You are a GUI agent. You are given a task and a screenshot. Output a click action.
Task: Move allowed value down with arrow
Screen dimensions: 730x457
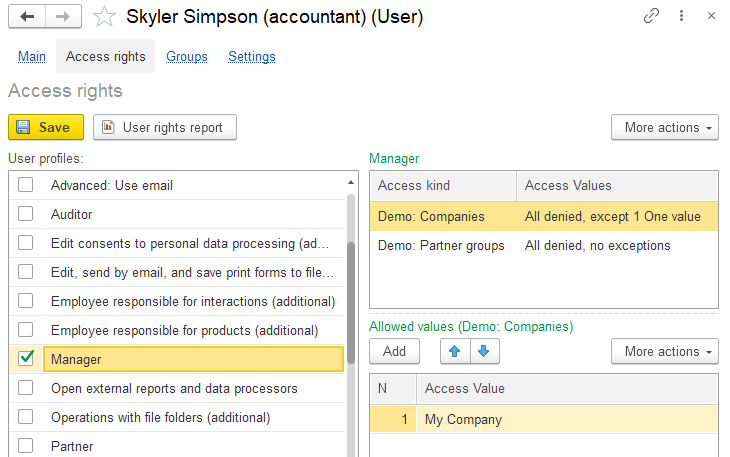click(x=483, y=351)
